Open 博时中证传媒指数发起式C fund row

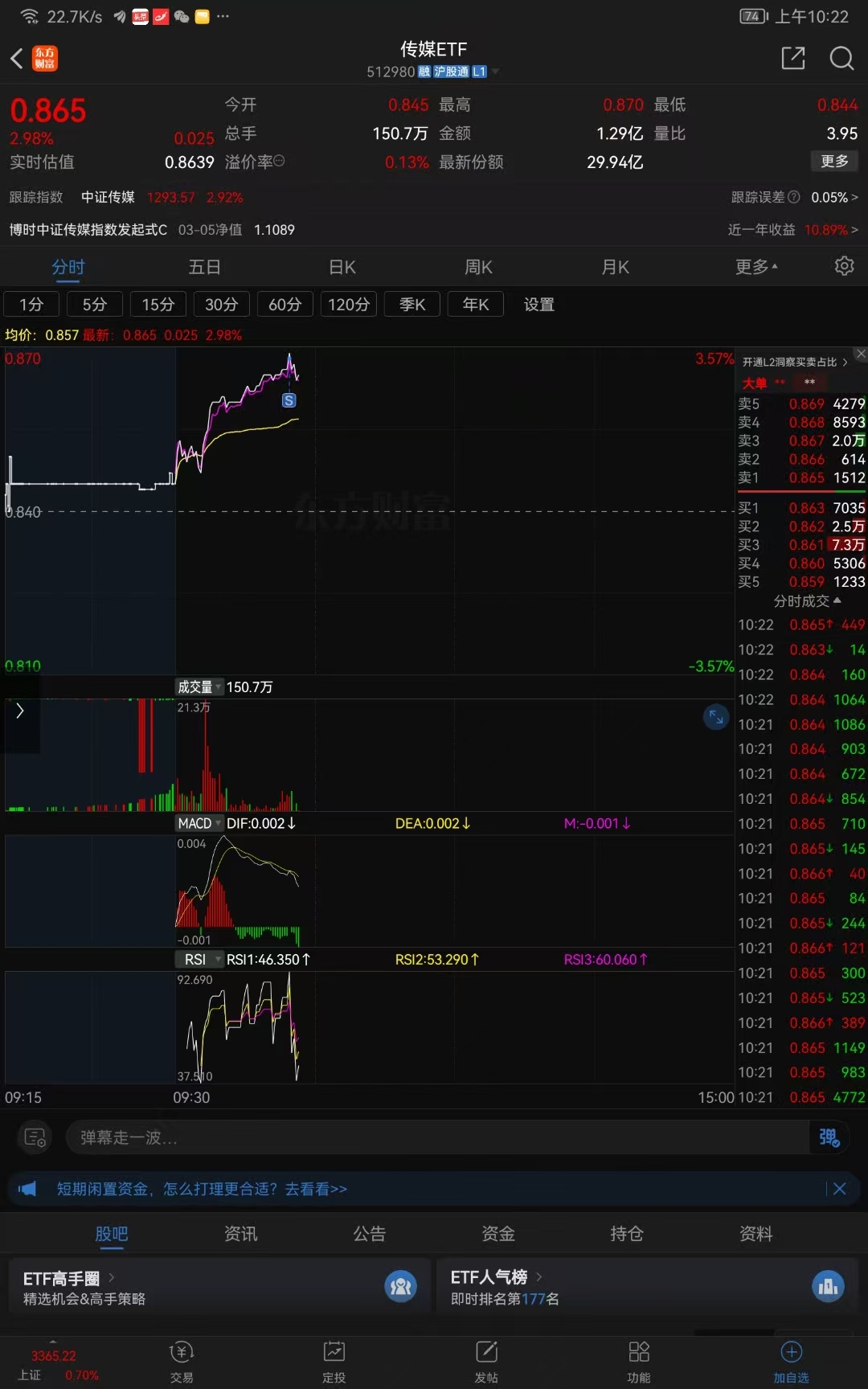(152, 230)
